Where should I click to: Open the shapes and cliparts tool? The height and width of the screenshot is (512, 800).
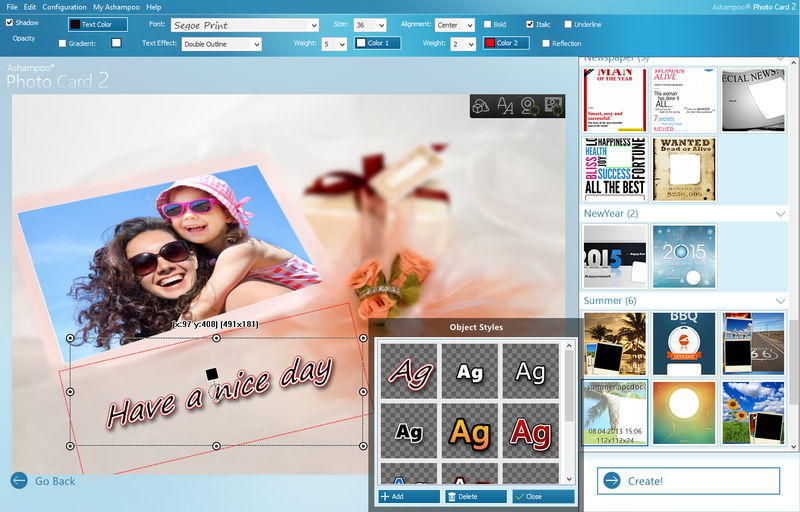(481, 106)
